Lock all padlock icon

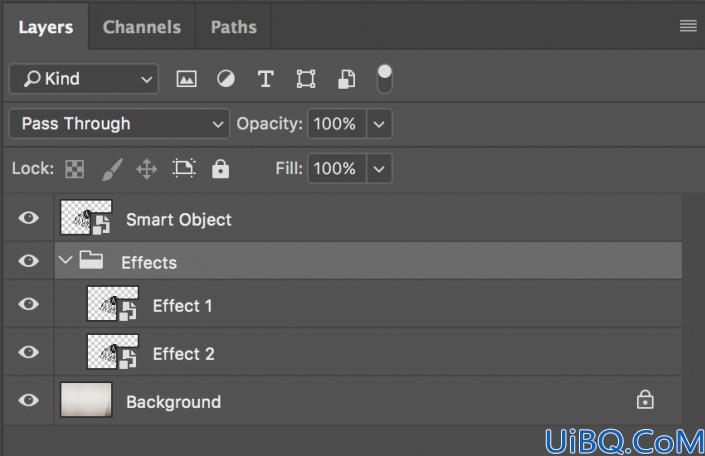click(x=220, y=169)
